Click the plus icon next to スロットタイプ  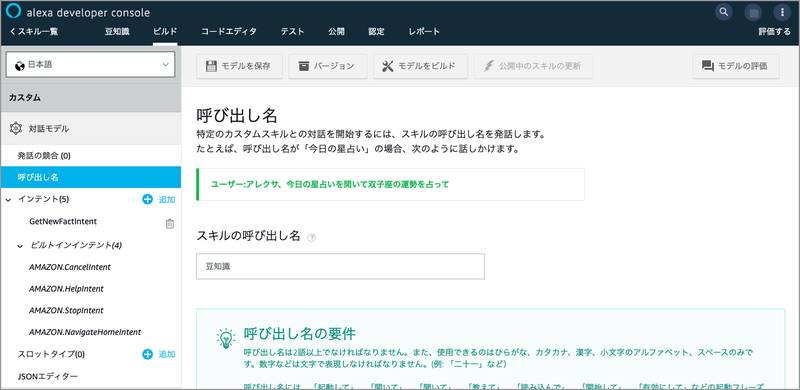coord(147,354)
